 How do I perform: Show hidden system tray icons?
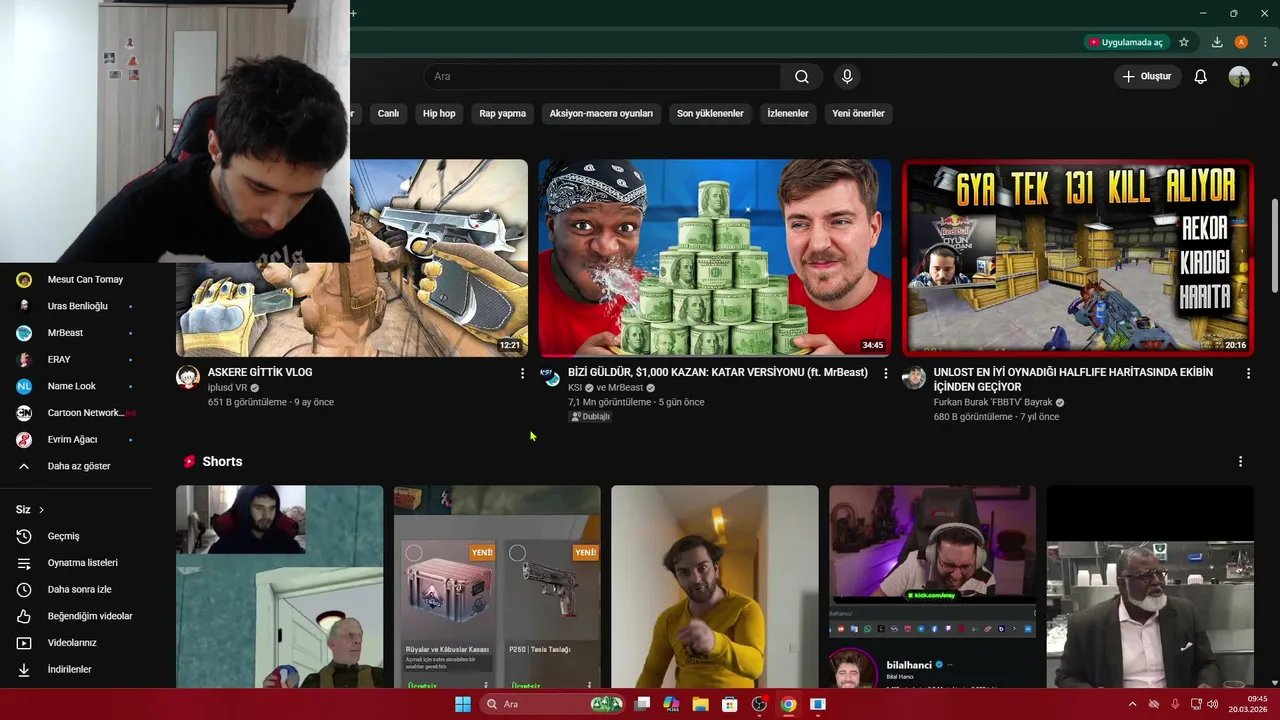pyautogui.click(x=1132, y=704)
